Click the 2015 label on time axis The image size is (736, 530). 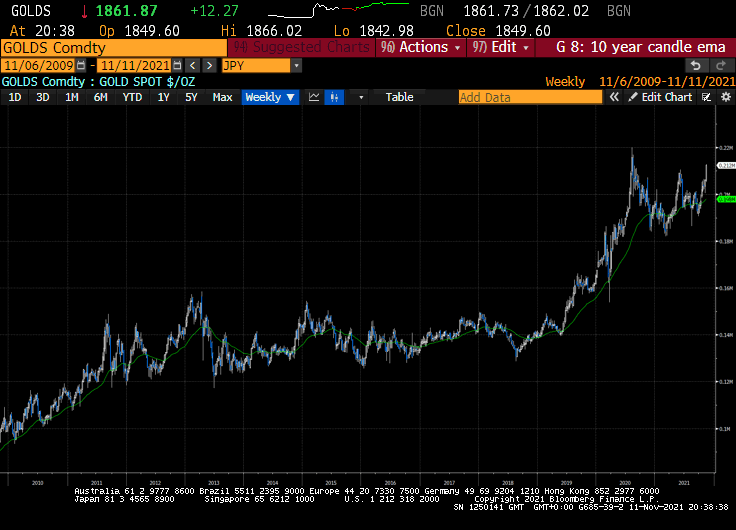coord(331,483)
